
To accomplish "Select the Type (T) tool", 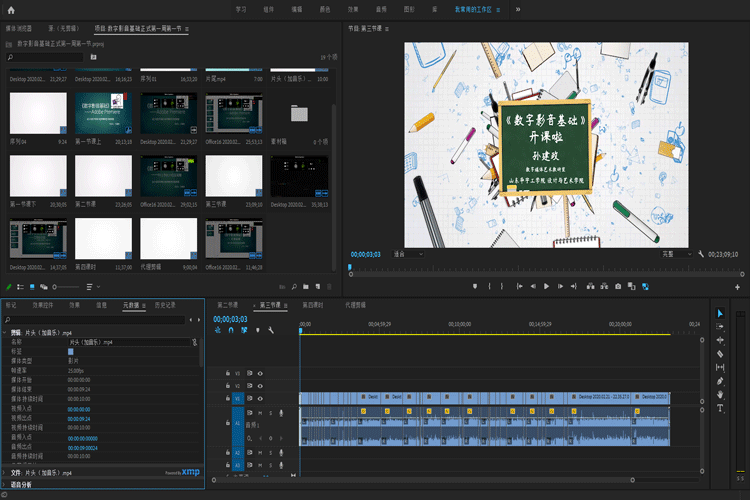I will point(720,408).
